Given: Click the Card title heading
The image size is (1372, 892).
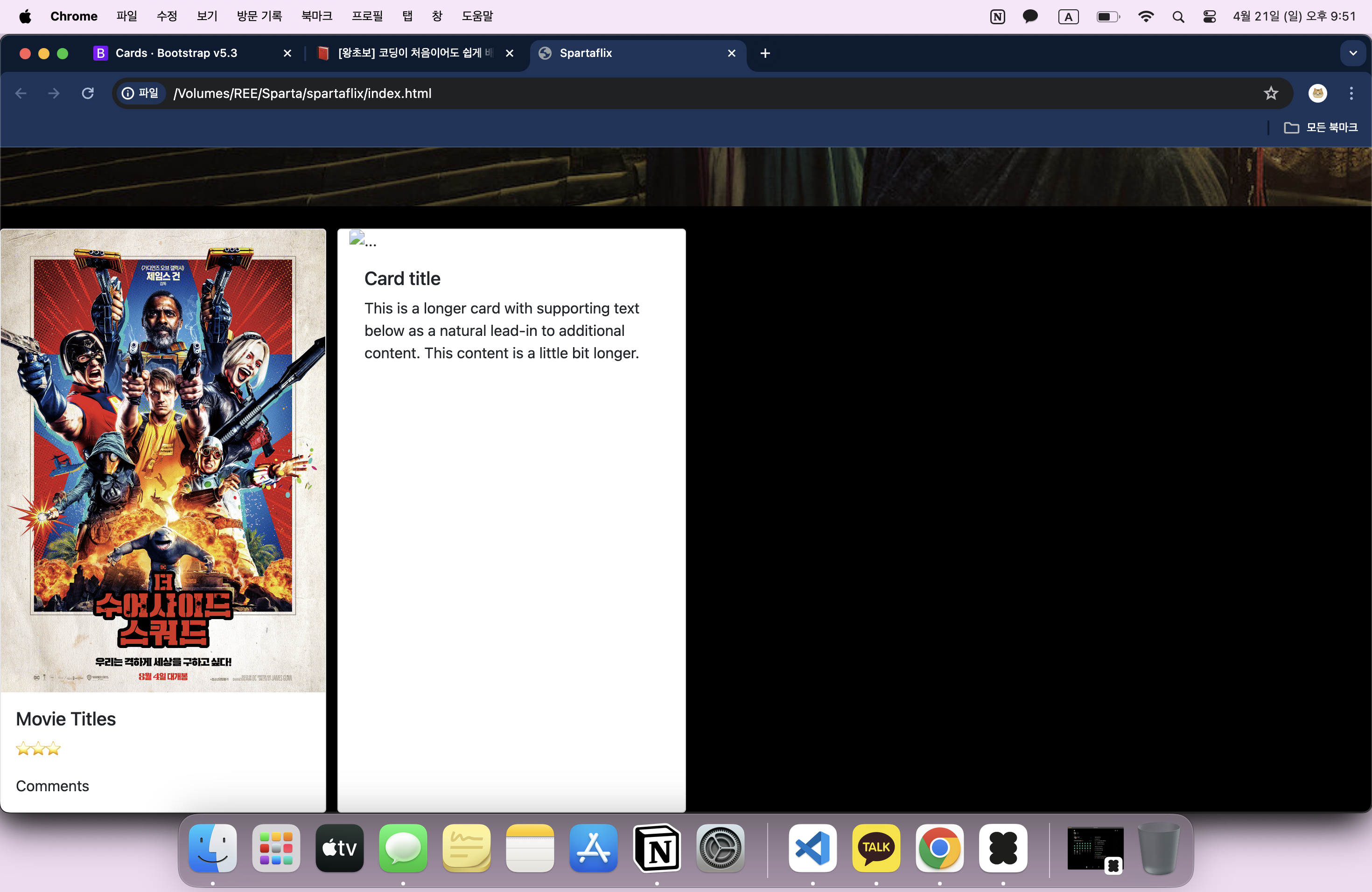Looking at the screenshot, I should (402, 279).
